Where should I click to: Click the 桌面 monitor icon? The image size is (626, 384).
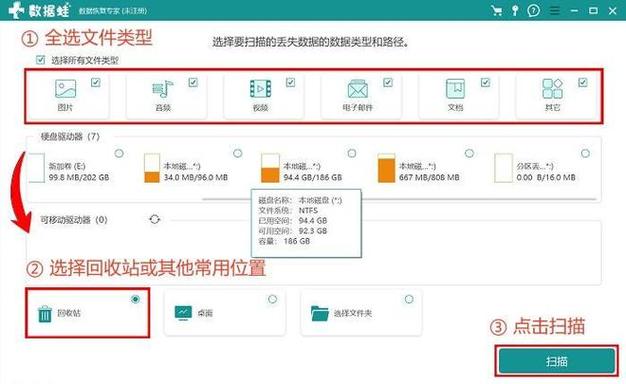[183, 313]
